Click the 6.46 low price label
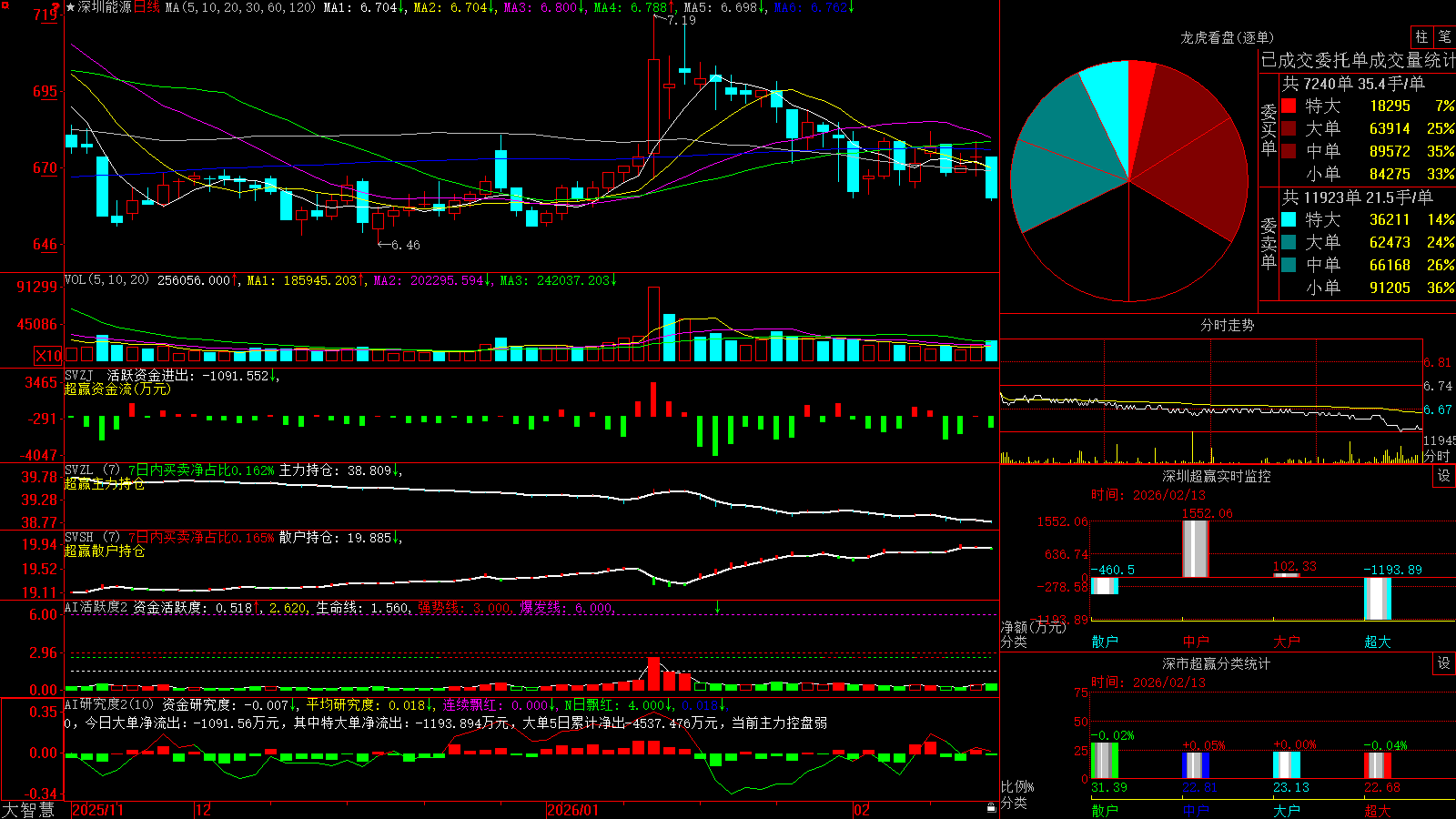 coord(406,245)
